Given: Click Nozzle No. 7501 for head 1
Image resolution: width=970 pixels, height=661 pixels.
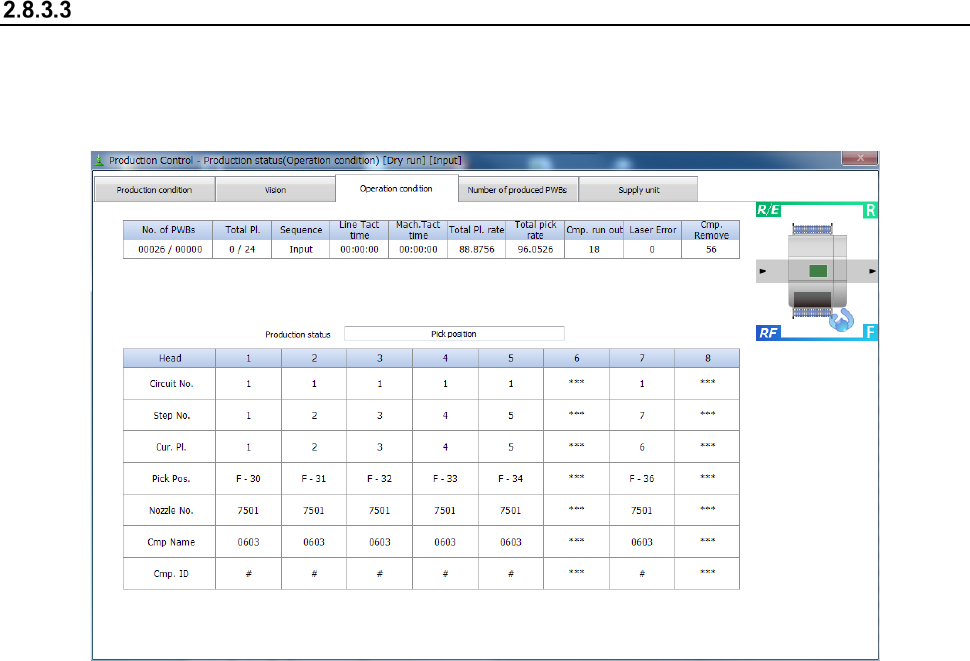Looking at the screenshot, I should (x=248, y=511).
